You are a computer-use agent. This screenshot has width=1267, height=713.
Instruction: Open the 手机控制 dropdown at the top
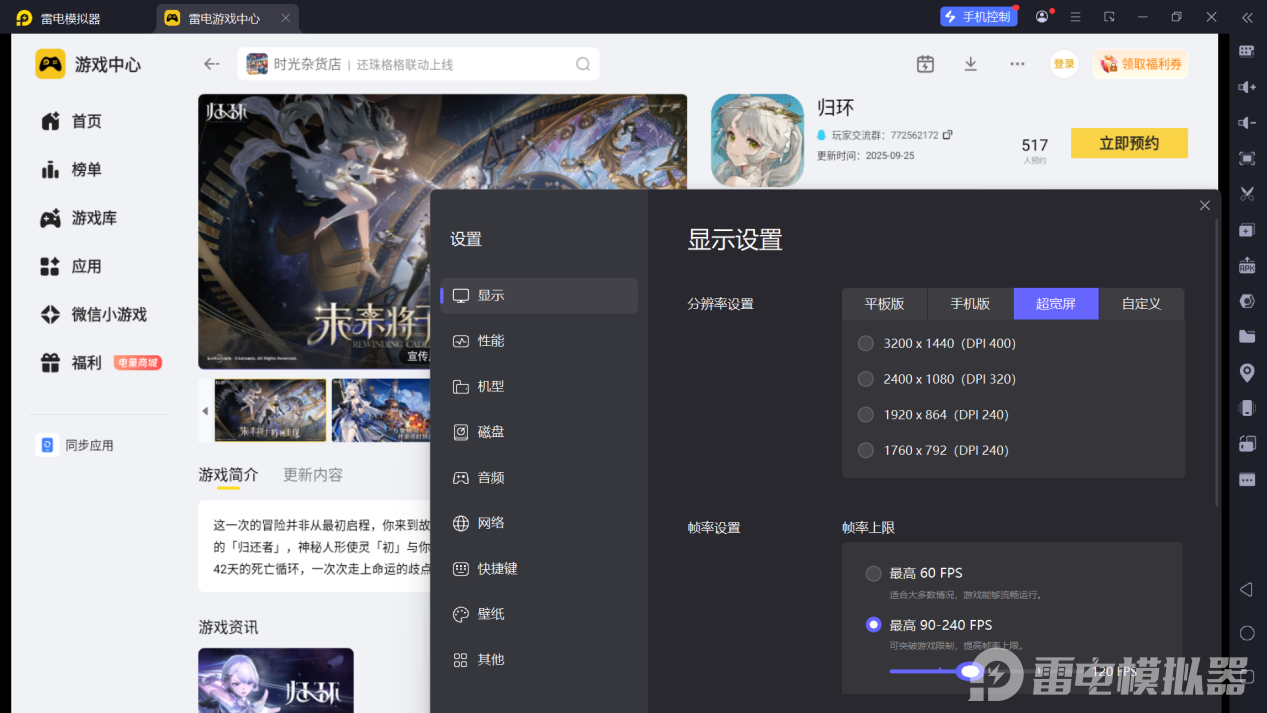coord(978,16)
